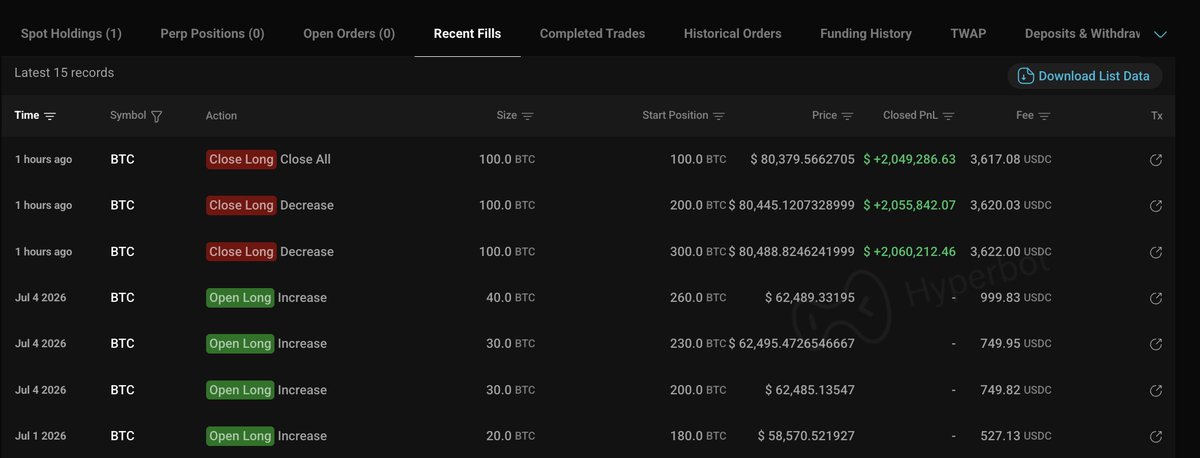The image size is (1200, 458).
Task: Sort by Closed PnL column icon
Action: [x=949, y=116]
